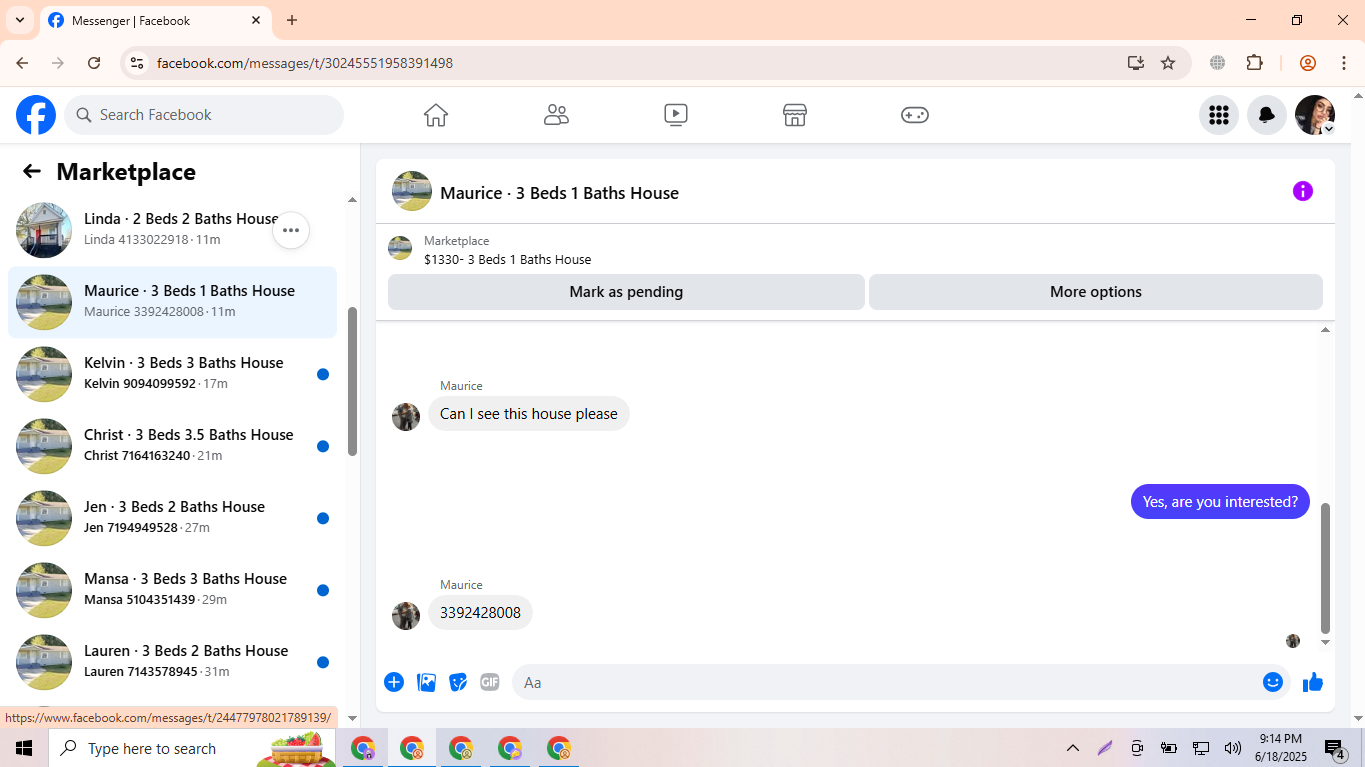The width and height of the screenshot is (1365, 767).
Task: Open the emoji picker in message box
Action: [x=1273, y=682]
